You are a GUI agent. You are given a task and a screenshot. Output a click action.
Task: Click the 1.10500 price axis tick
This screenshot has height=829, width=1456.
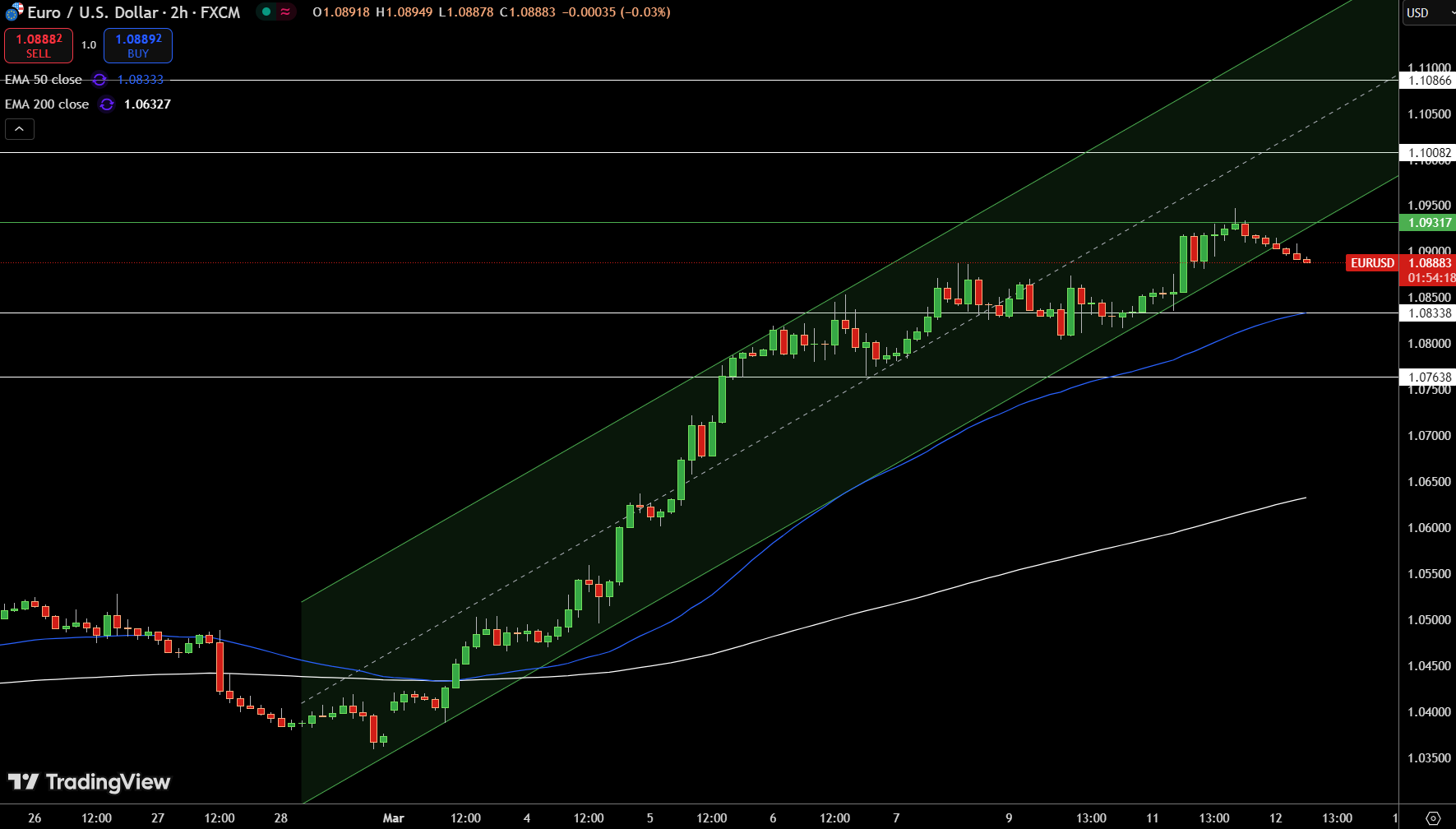click(1429, 114)
